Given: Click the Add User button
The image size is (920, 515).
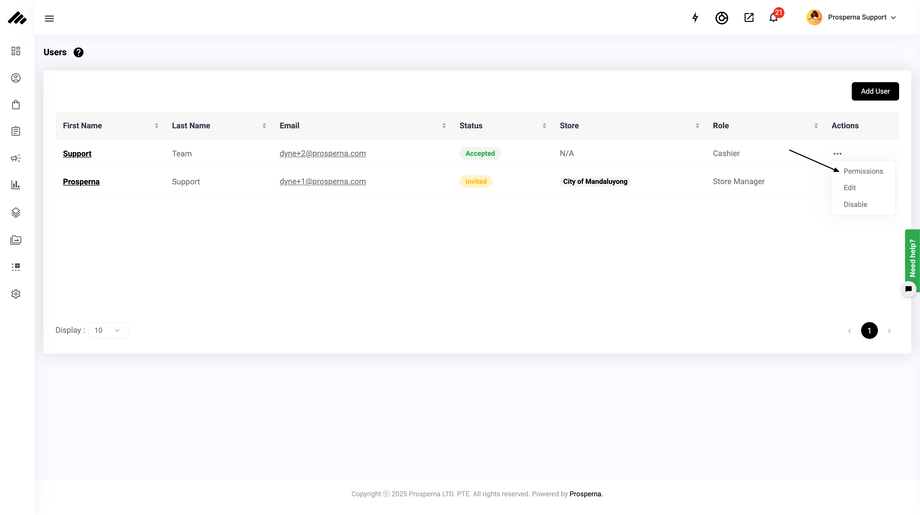Looking at the screenshot, I should pos(875,92).
